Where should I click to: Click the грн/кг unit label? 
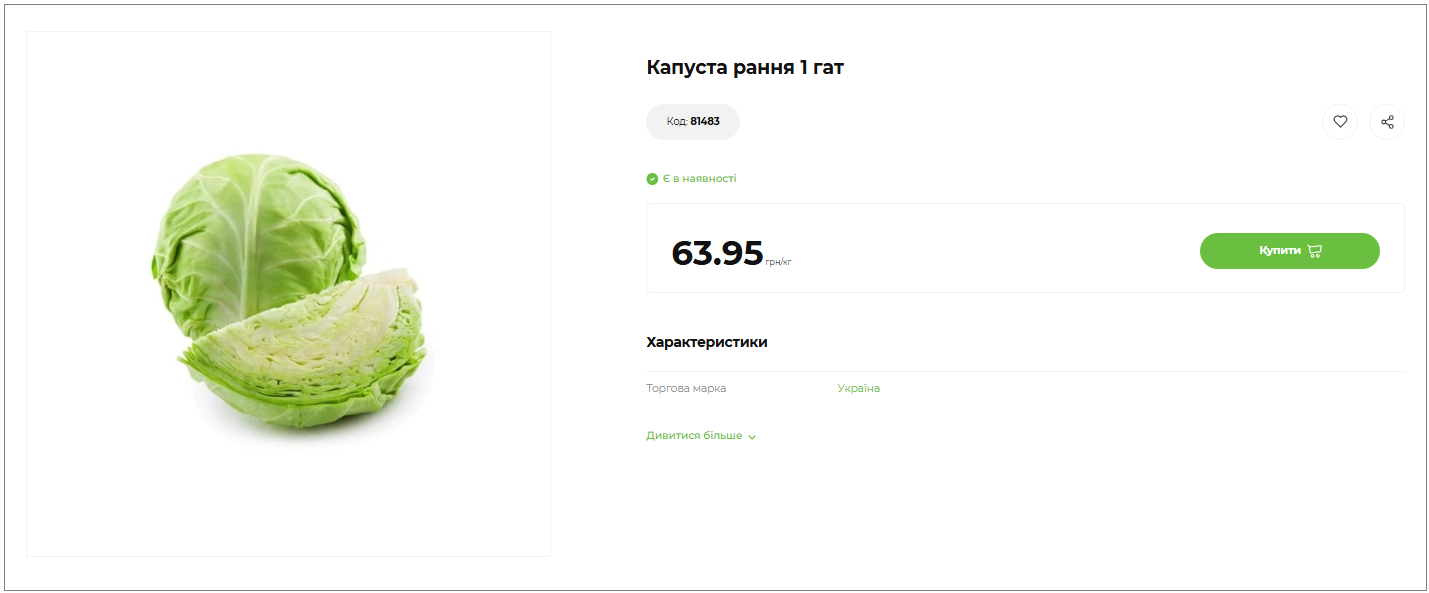point(778,262)
